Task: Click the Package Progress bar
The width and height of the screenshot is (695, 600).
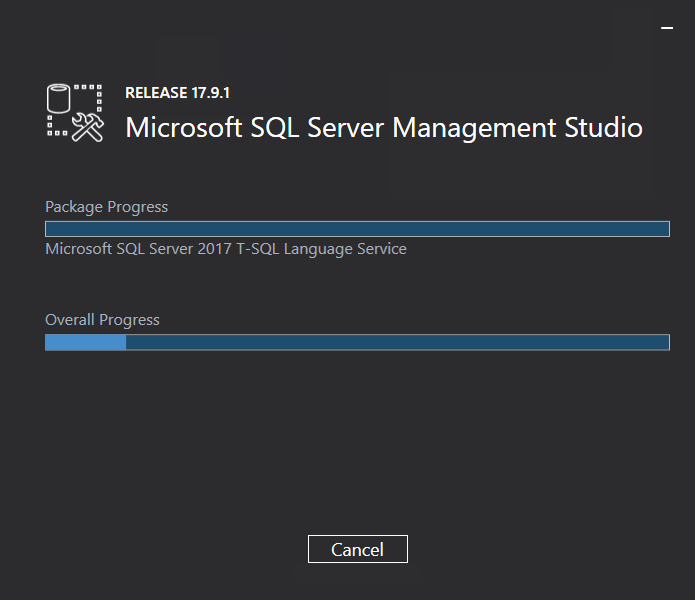Action: click(357, 229)
